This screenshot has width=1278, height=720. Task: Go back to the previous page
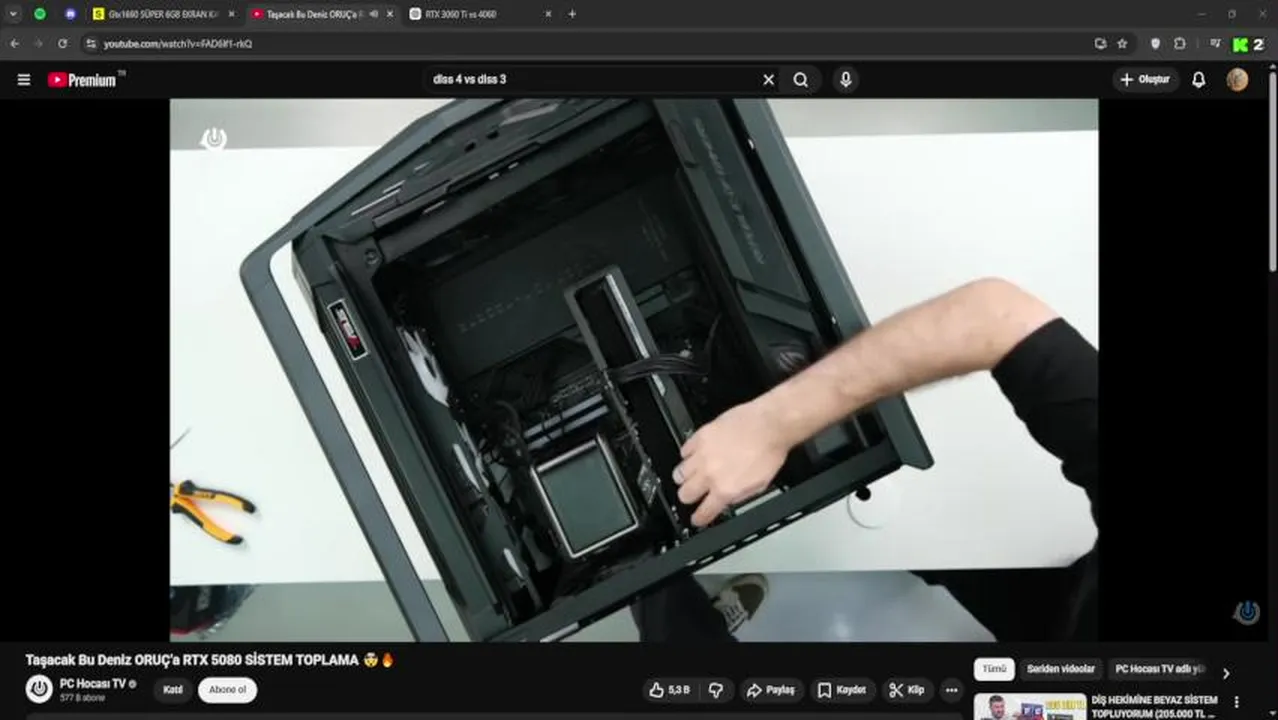tap(14, 44)
